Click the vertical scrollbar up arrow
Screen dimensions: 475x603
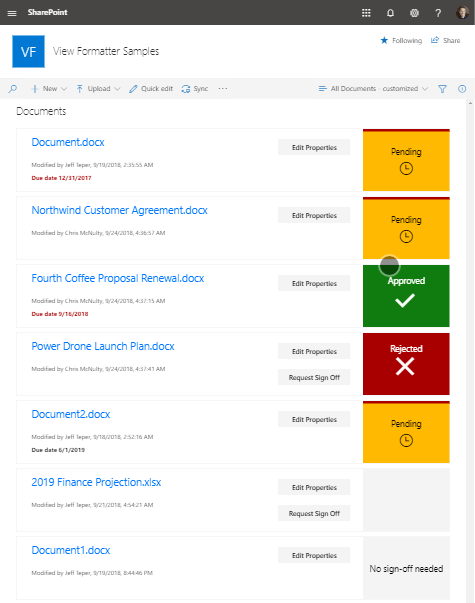[x=470, y=103]
